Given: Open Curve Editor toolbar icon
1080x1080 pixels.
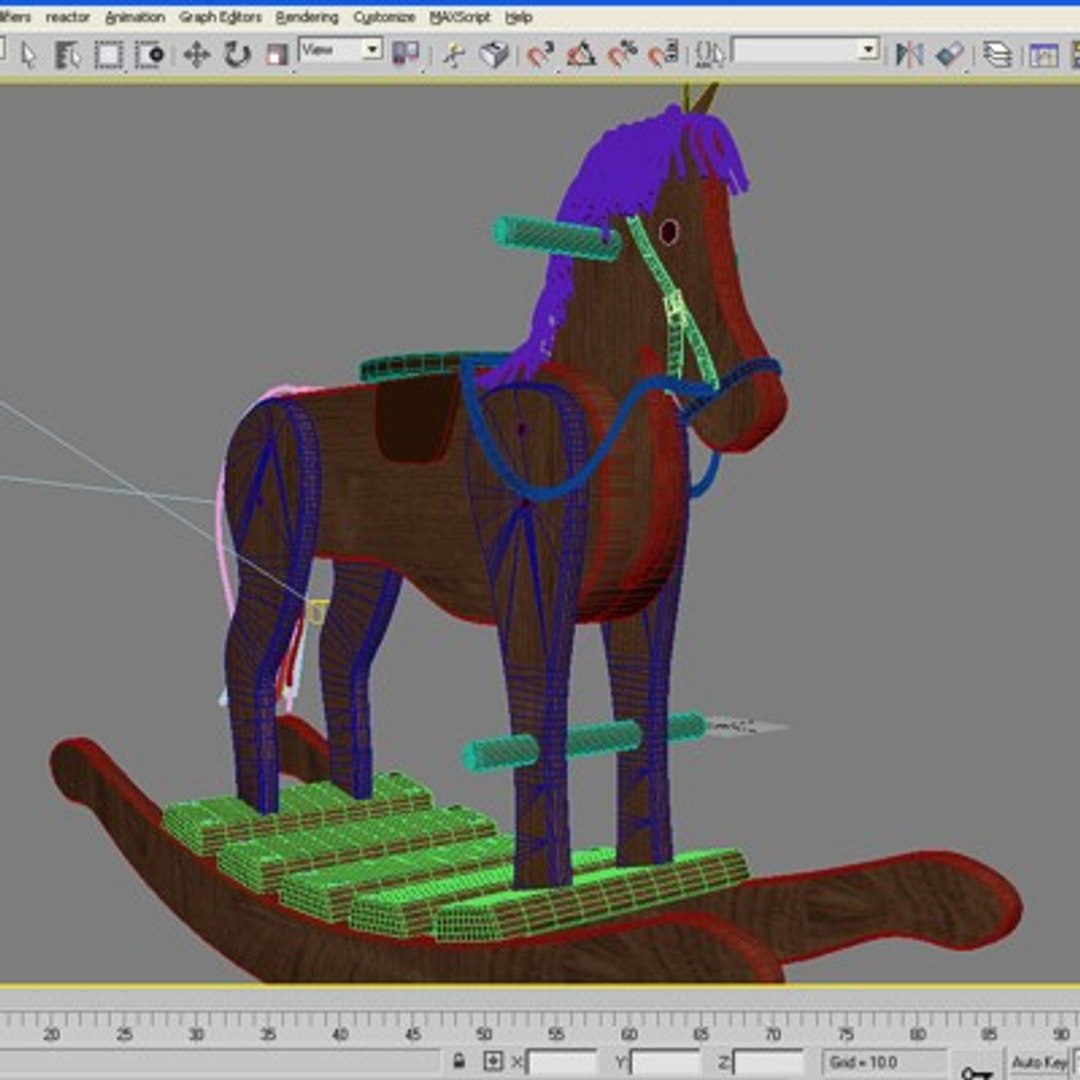Looking at the screenshot, I should tap(1043, 54).
